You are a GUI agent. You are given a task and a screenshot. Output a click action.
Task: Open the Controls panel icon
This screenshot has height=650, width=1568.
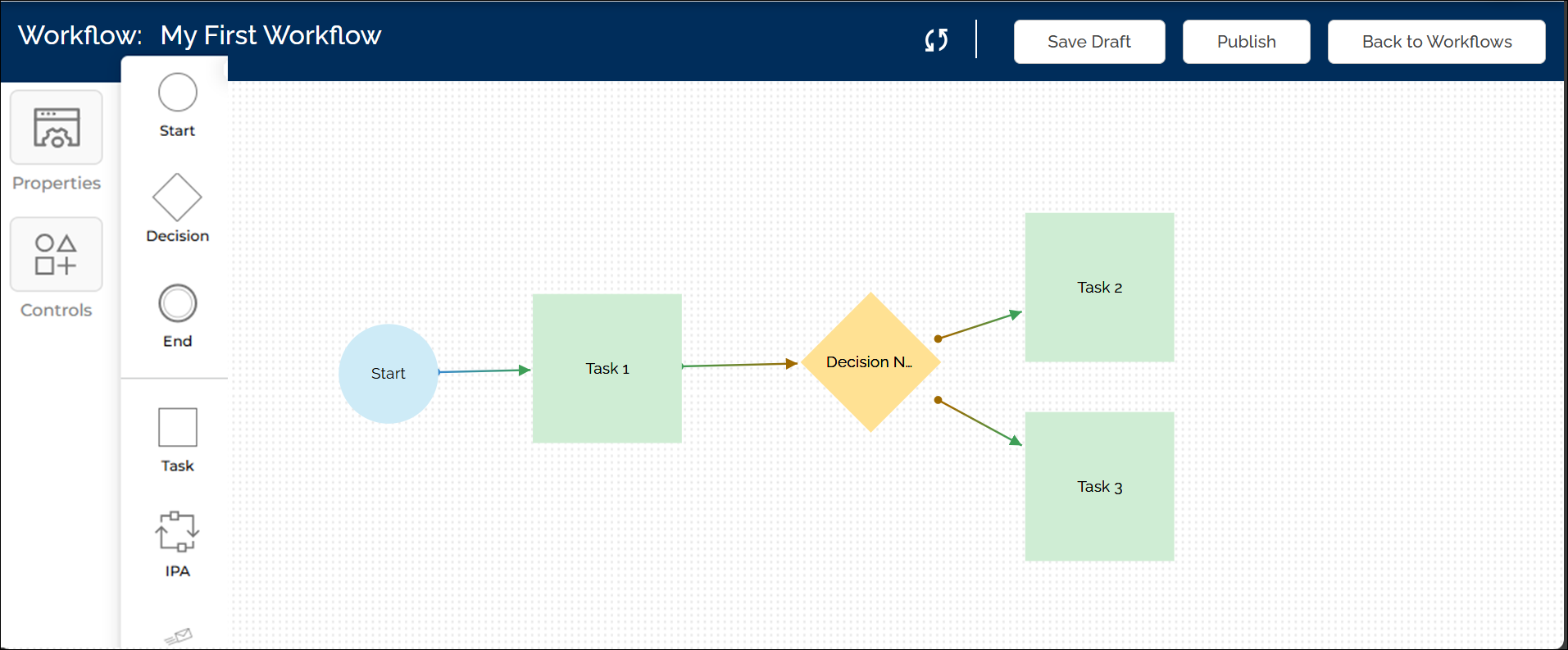[56, 255]
